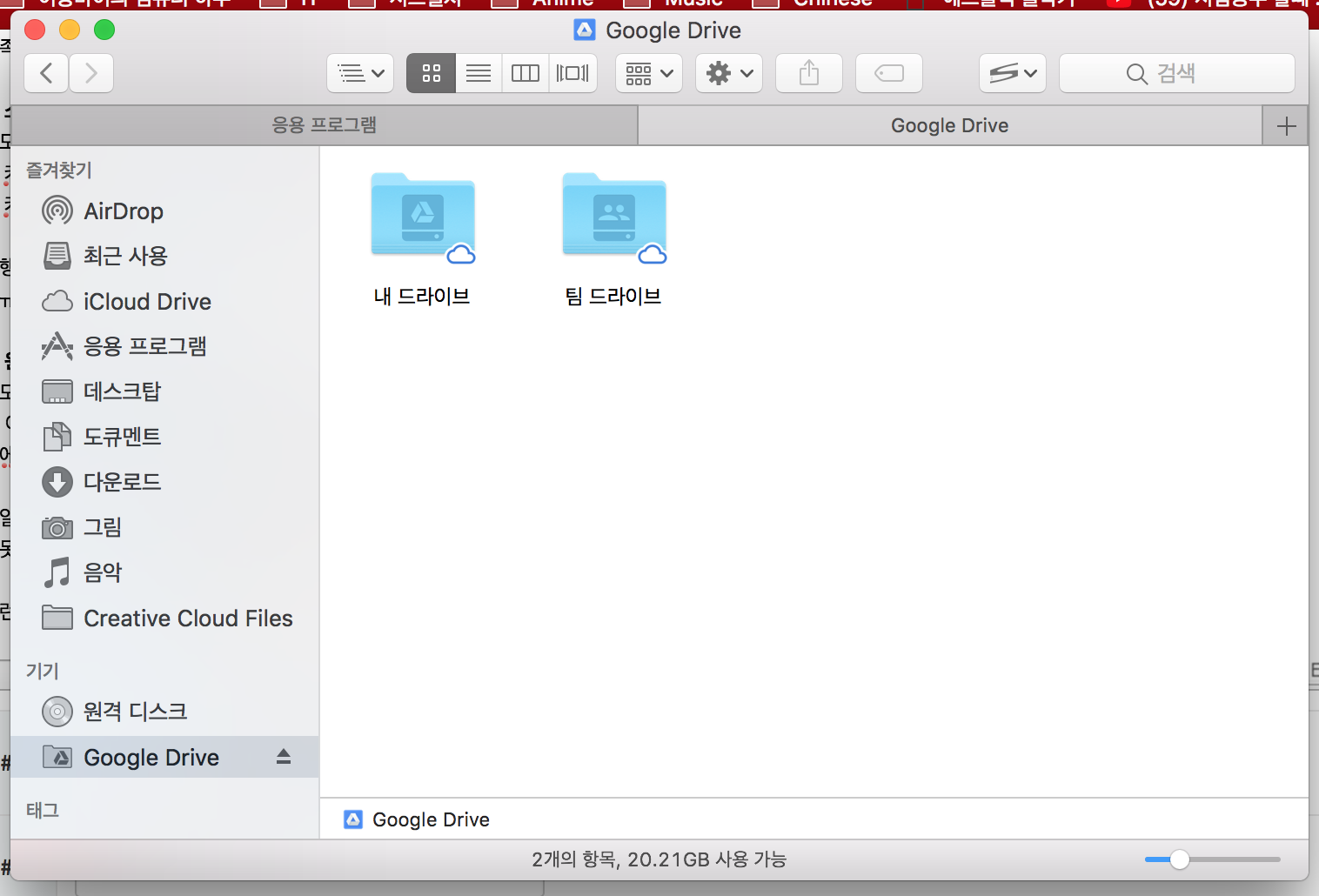Screen dimensions: 1319x896
Task: Go forward with the right arrow button
Action: click(x=91, y=73)
